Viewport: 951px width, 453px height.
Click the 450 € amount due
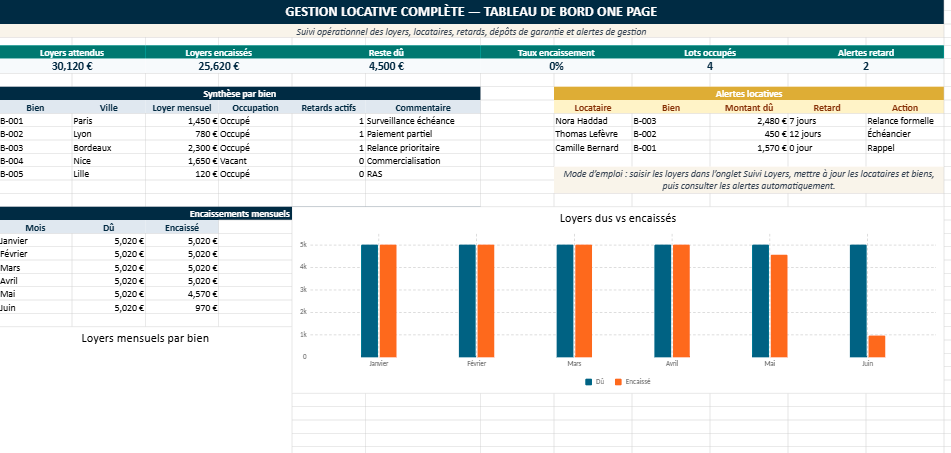click(748, 134)
